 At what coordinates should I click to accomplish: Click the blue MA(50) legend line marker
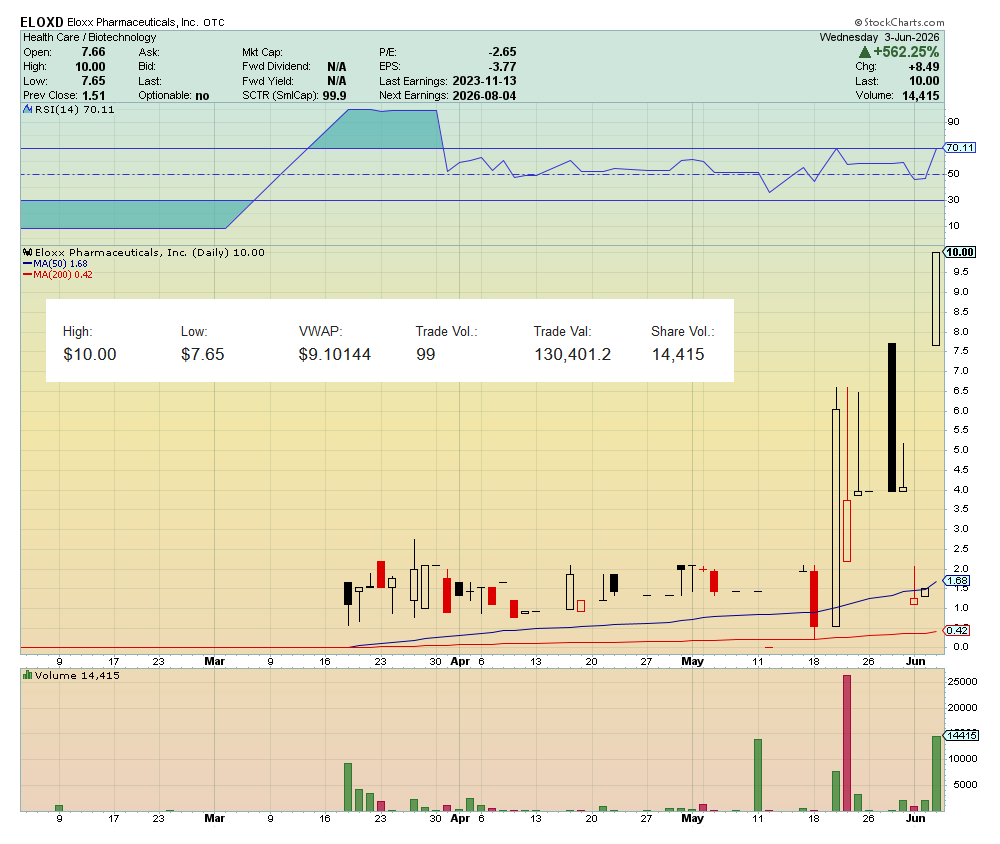point(27,263)
